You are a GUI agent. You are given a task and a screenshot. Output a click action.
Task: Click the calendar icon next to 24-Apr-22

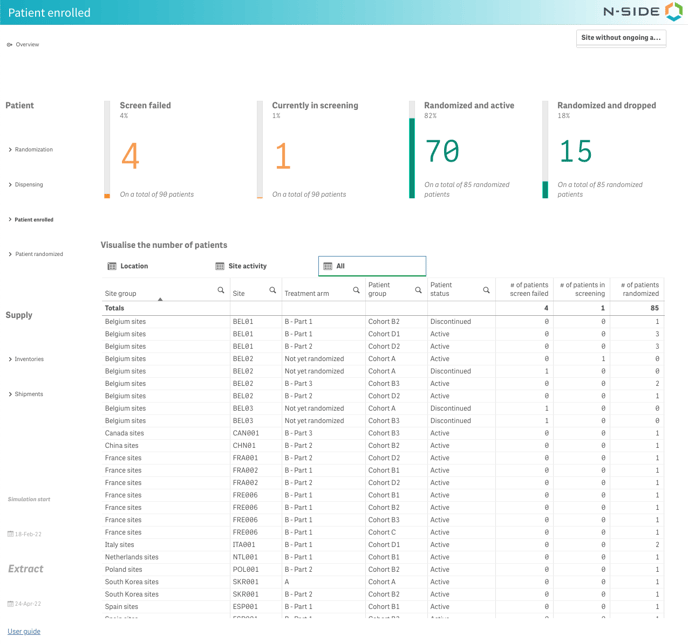tap(11, 604)
